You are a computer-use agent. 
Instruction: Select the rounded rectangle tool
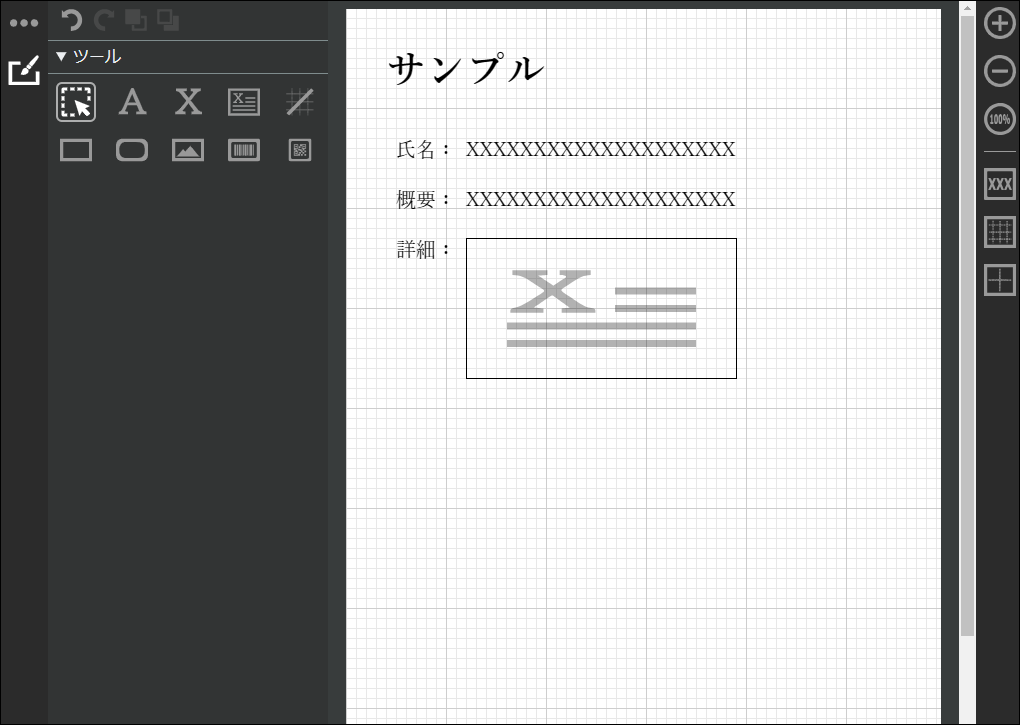pos(132,150)
